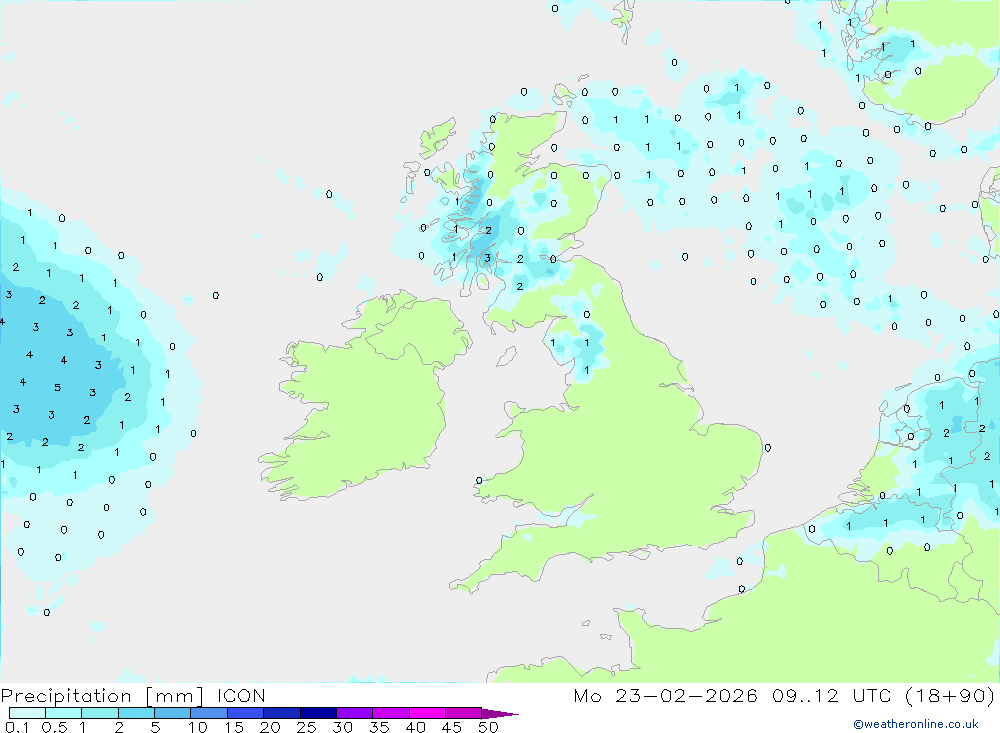Click the "30" legend scale label

pos(342,727)
